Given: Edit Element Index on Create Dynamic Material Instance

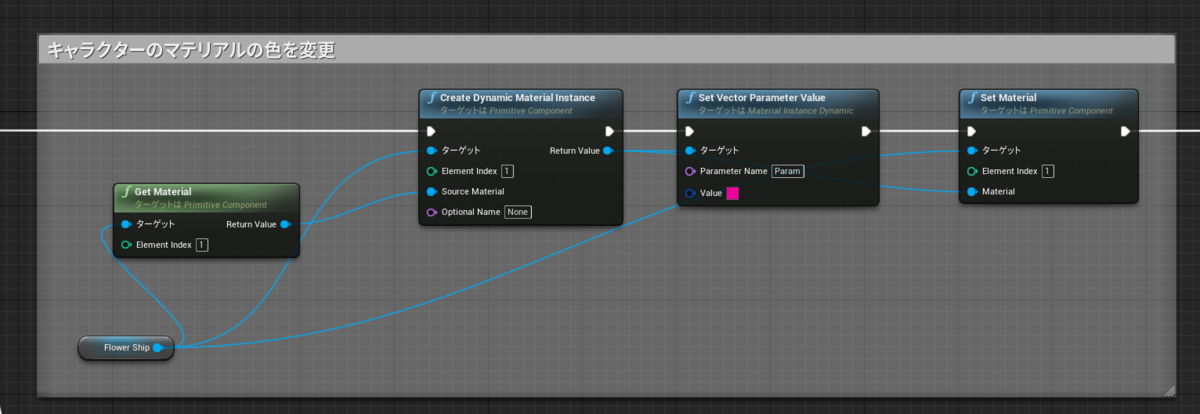Looking at the screenshot, I should [508, 171].
